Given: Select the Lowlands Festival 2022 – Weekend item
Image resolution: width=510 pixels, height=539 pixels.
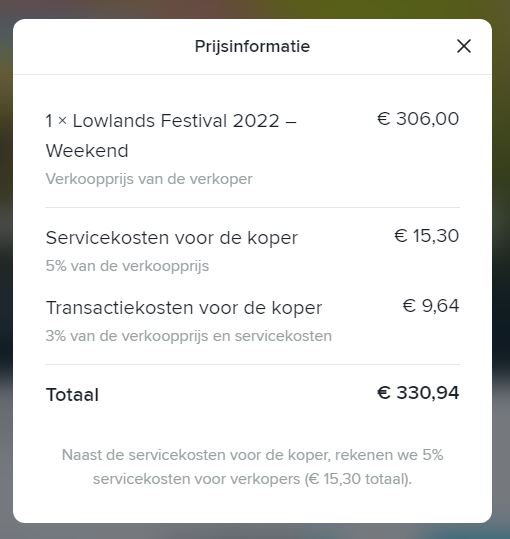Looking at the screenshot, I should pyautogui.click(x=171, y=135).
